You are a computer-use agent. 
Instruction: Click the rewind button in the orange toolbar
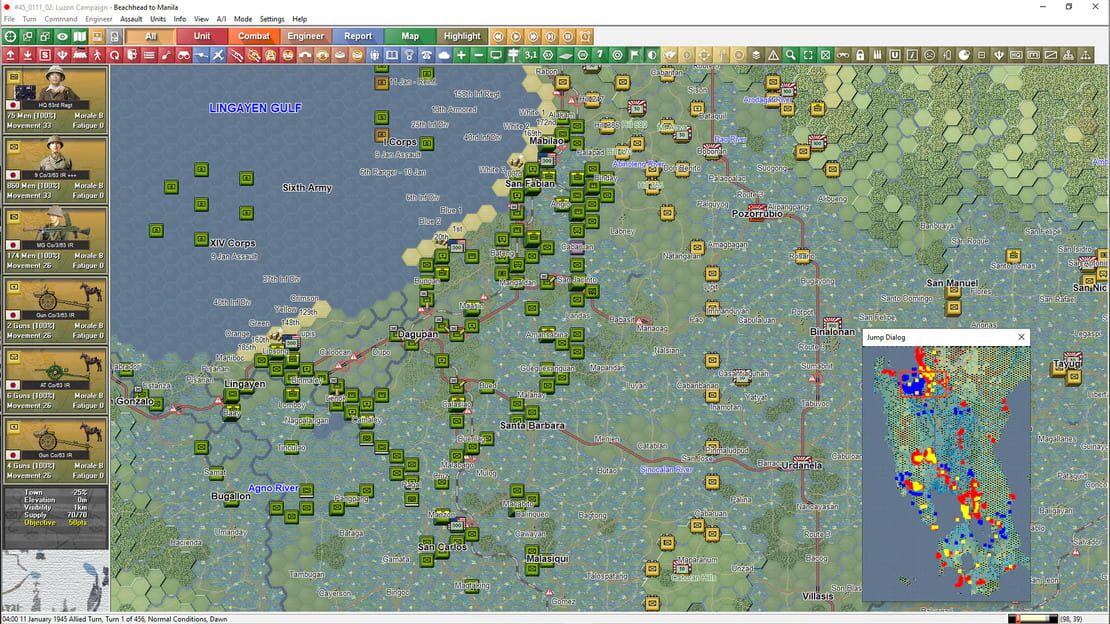click(498, 36)
